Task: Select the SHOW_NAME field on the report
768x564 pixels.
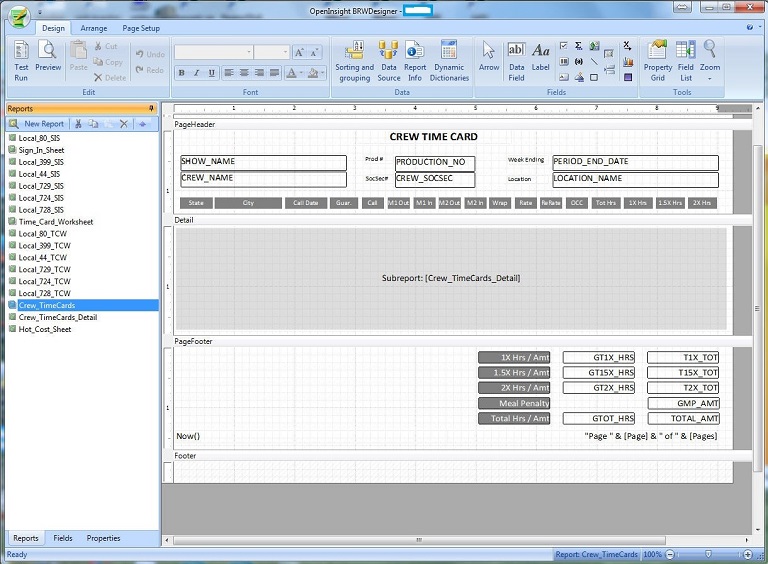Action: tap(264, 163)
